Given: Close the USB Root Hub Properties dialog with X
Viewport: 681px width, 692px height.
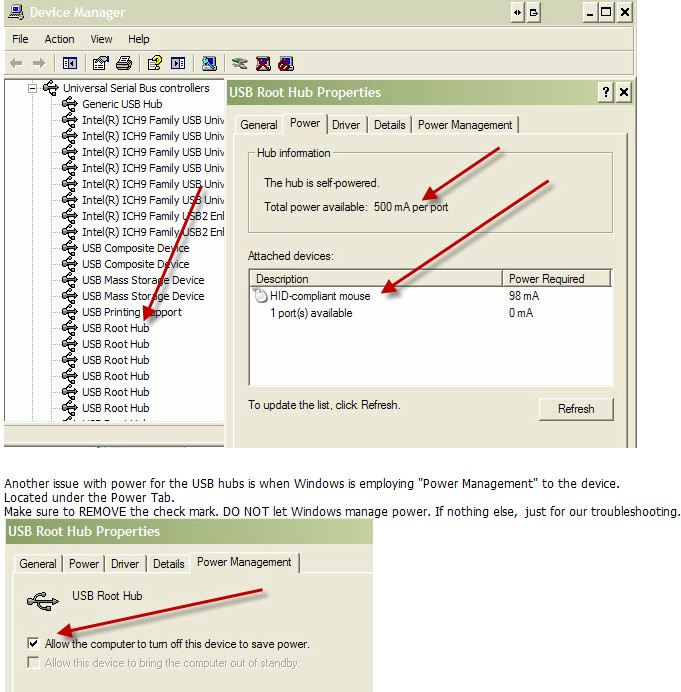Looking at the screenshot, I should (624, 92).
